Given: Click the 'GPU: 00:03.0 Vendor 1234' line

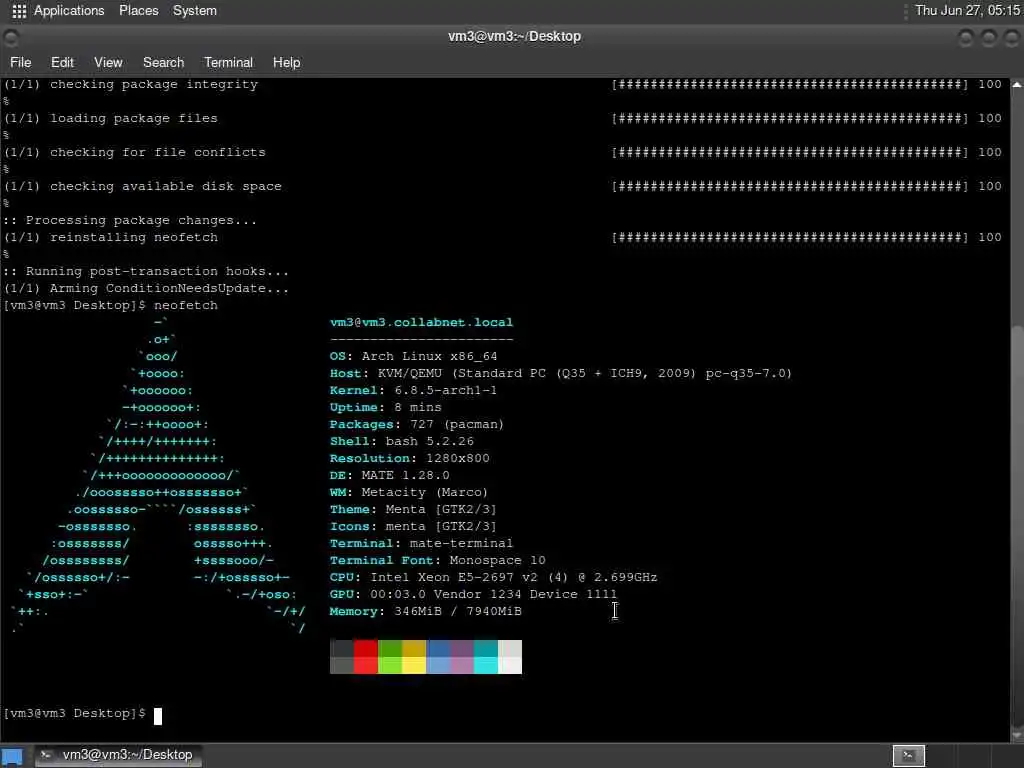Looking at the screenshot, I should (473, 594).
